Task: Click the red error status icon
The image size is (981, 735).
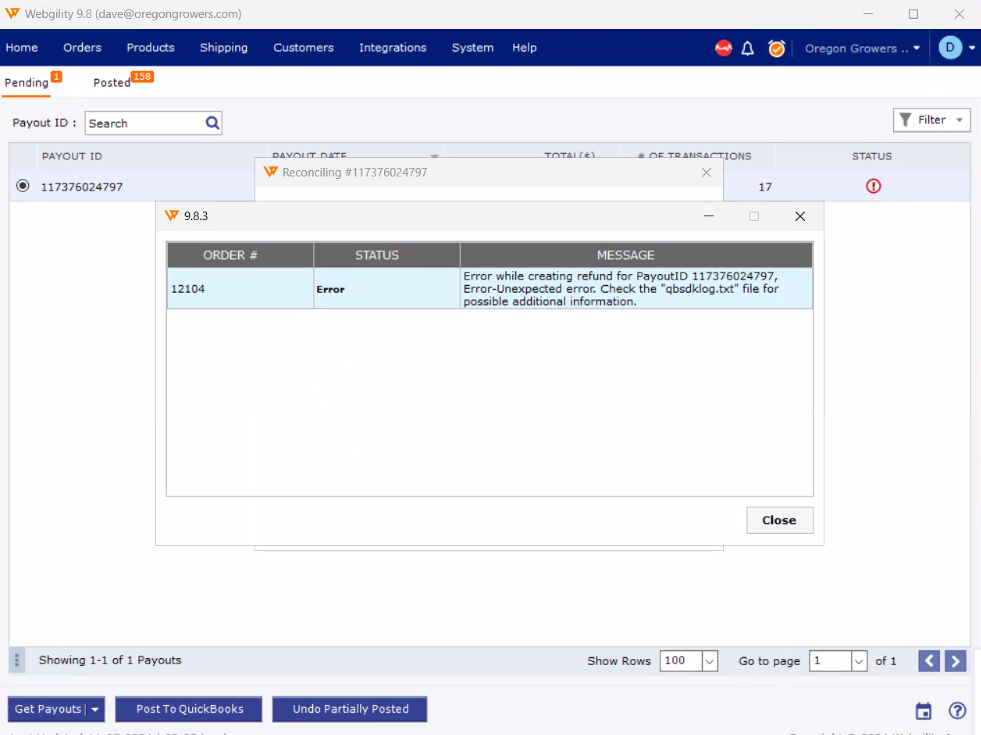Action: point(873,186)
